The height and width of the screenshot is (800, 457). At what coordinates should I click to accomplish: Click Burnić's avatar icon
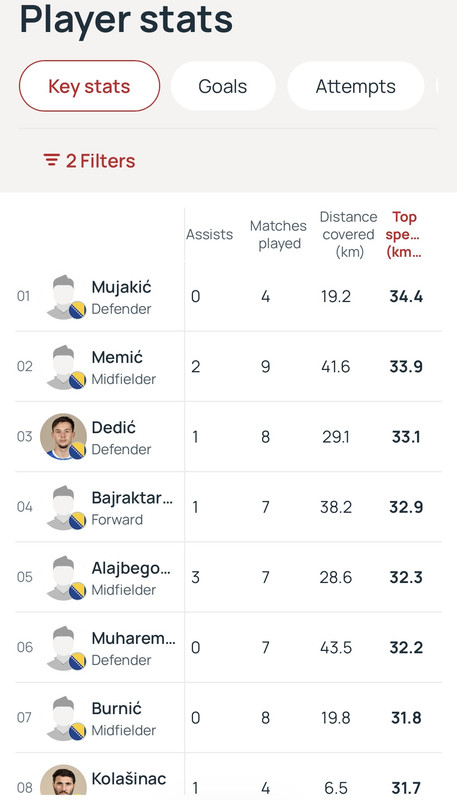point(64,717)
